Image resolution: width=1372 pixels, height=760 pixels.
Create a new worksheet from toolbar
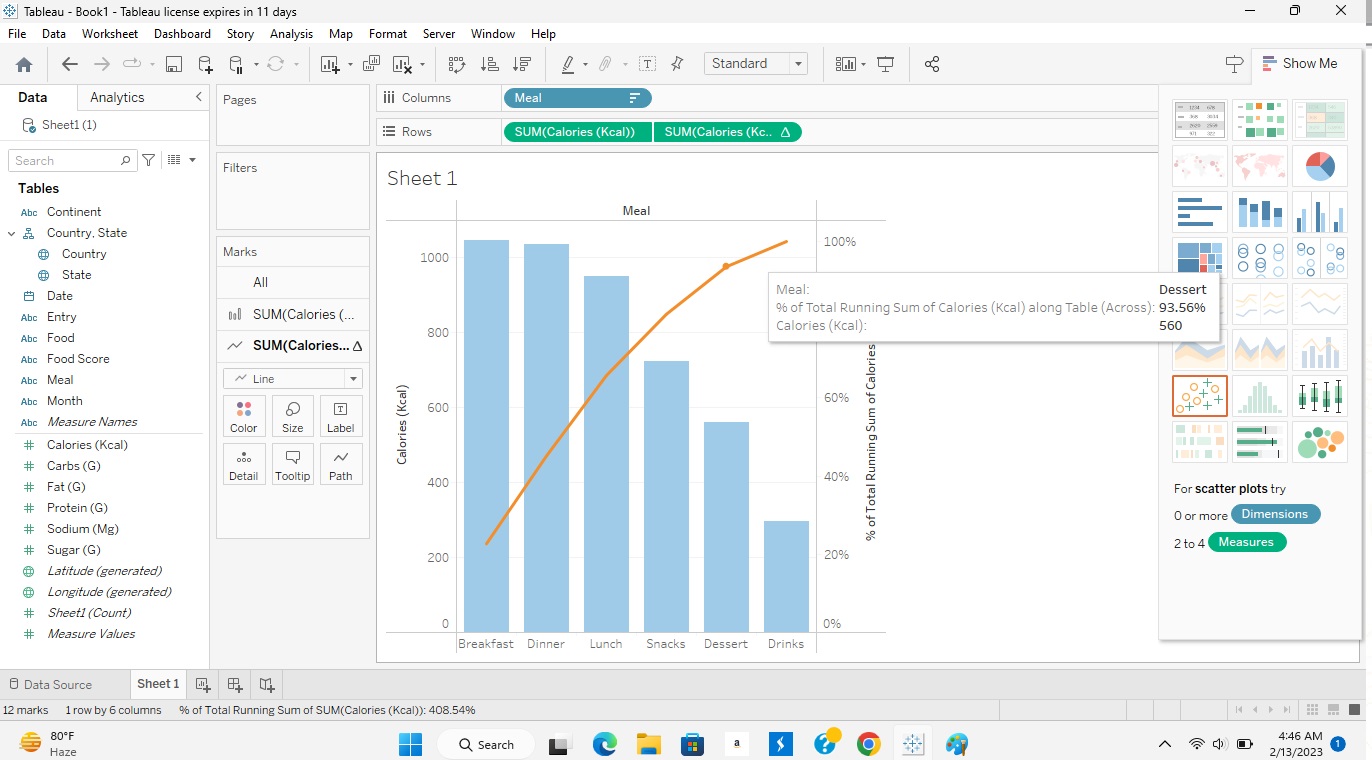point(330,64)
